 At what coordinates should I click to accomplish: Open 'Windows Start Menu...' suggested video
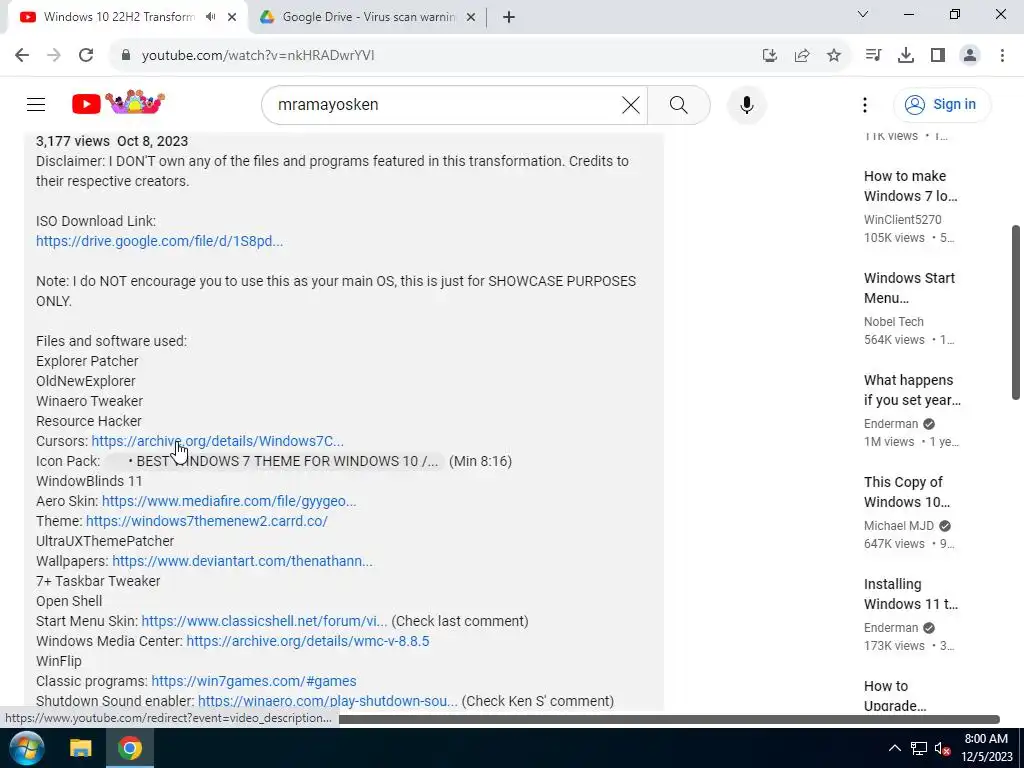[x=909, y=288]
